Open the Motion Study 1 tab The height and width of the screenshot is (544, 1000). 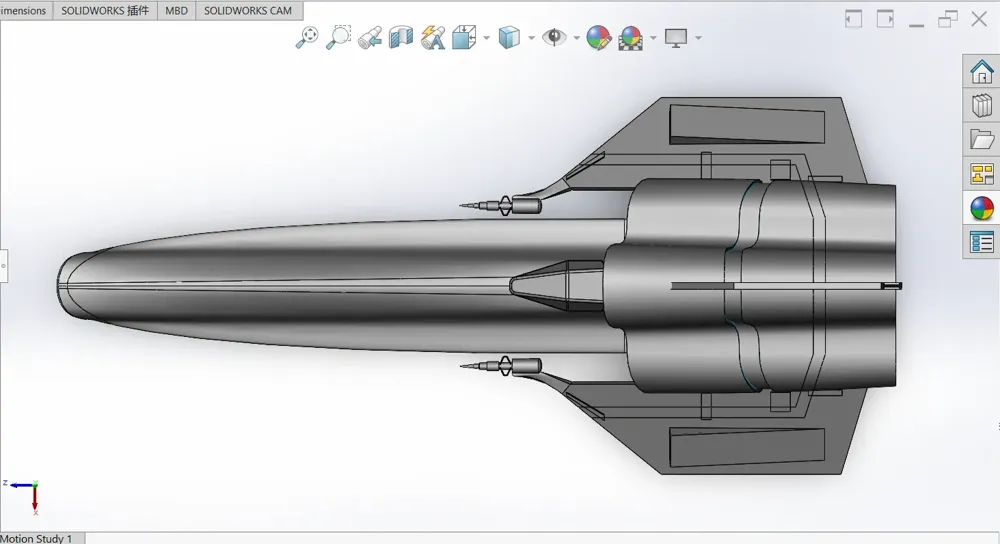[x=41, y=538]
